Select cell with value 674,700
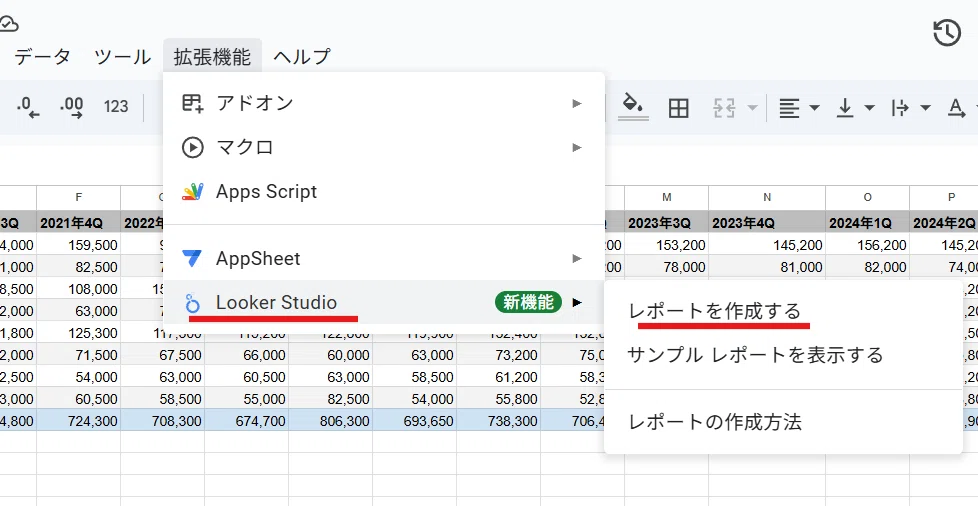Viewport: 978px width, 506px height. (246, 421)
